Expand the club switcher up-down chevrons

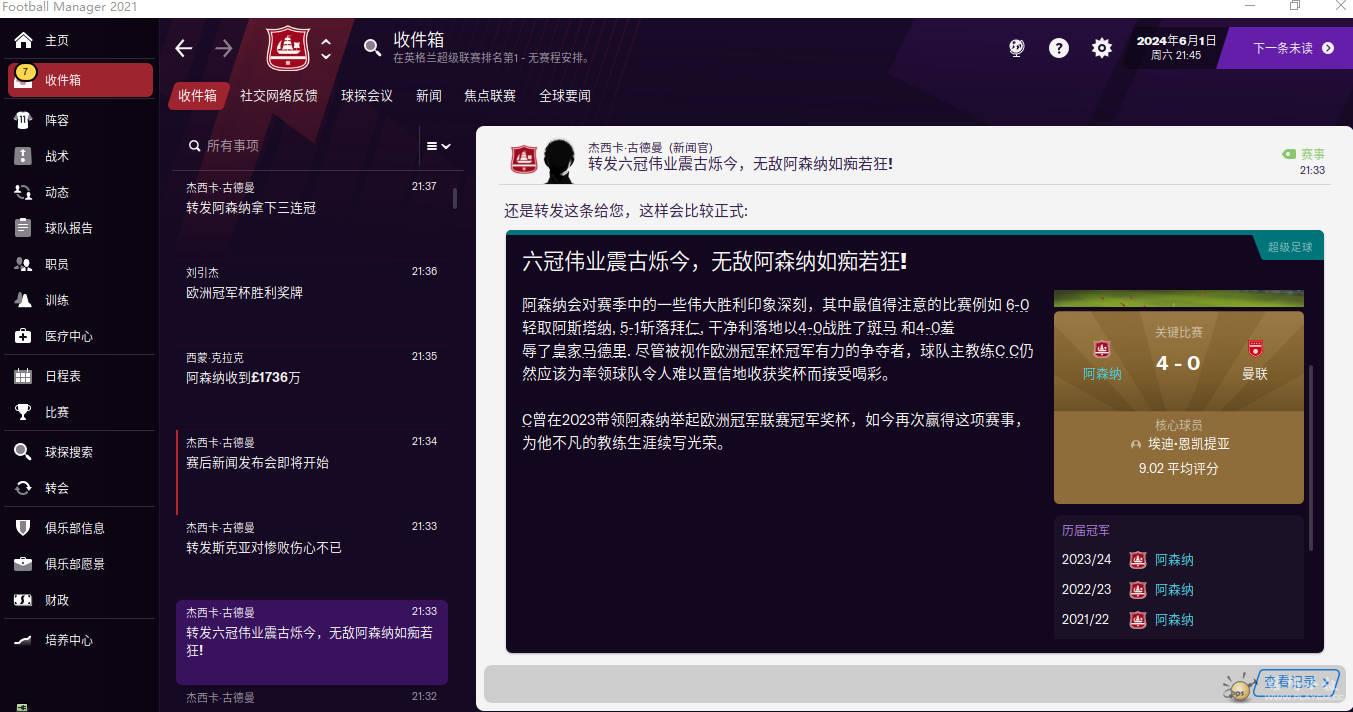[326, 48]
